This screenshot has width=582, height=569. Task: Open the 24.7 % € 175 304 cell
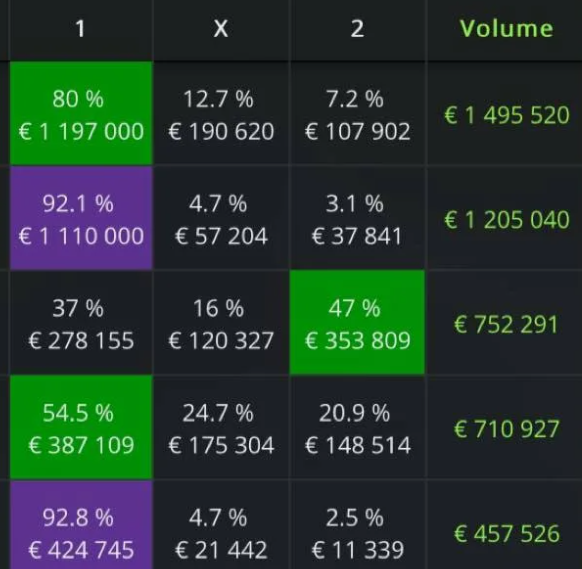(x=221, y=427)
